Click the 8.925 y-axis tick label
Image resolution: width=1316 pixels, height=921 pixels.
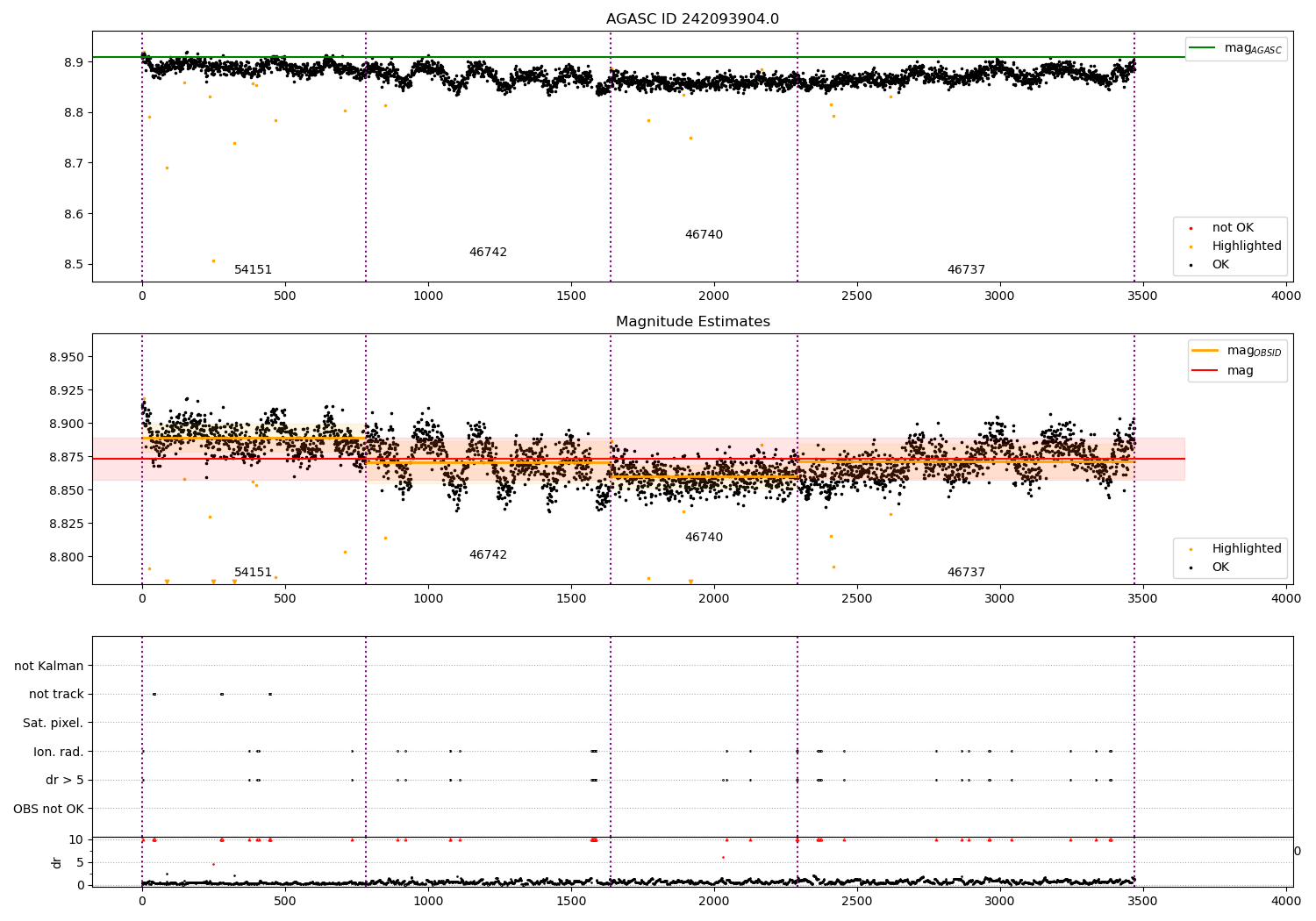pyautogui.click(x=67, y=390)
